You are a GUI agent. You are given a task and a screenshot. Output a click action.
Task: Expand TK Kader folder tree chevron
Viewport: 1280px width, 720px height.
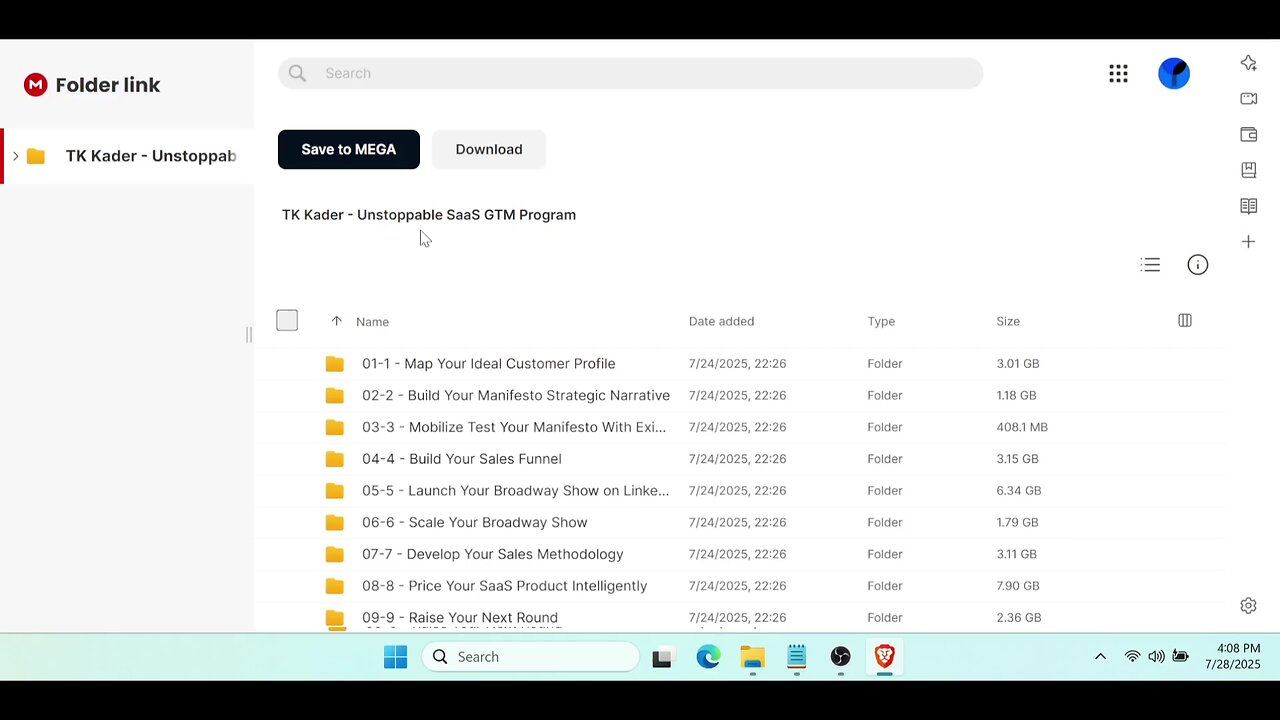[15, 156]
